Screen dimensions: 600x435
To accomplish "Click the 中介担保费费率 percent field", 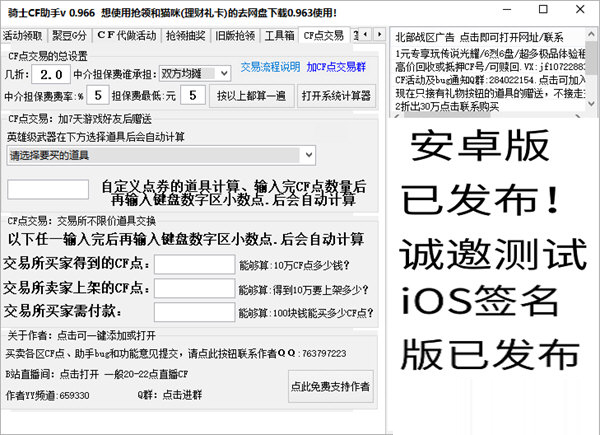I will [x=98, y=95].
